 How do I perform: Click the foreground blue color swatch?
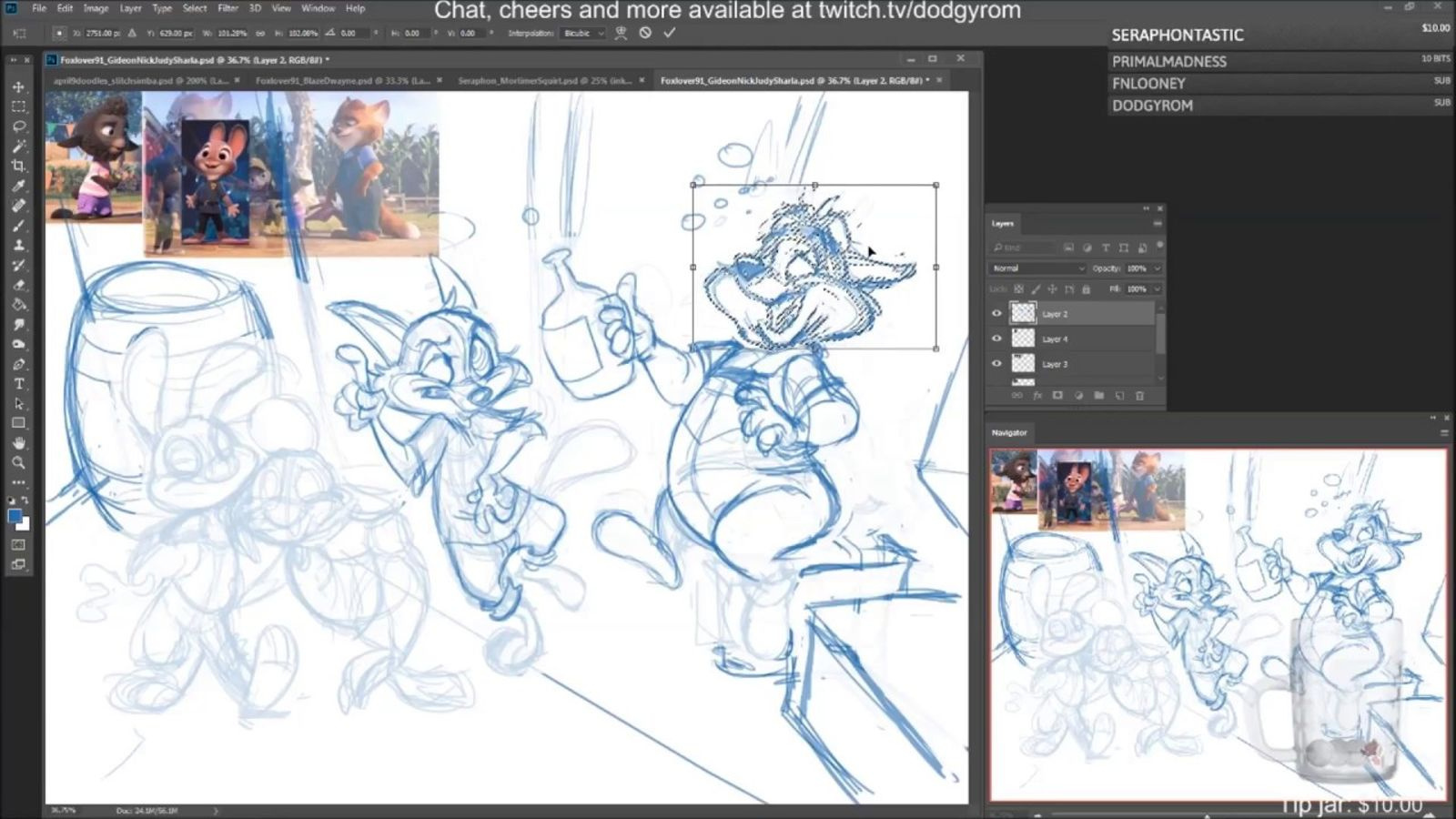(x=15, y=516)
